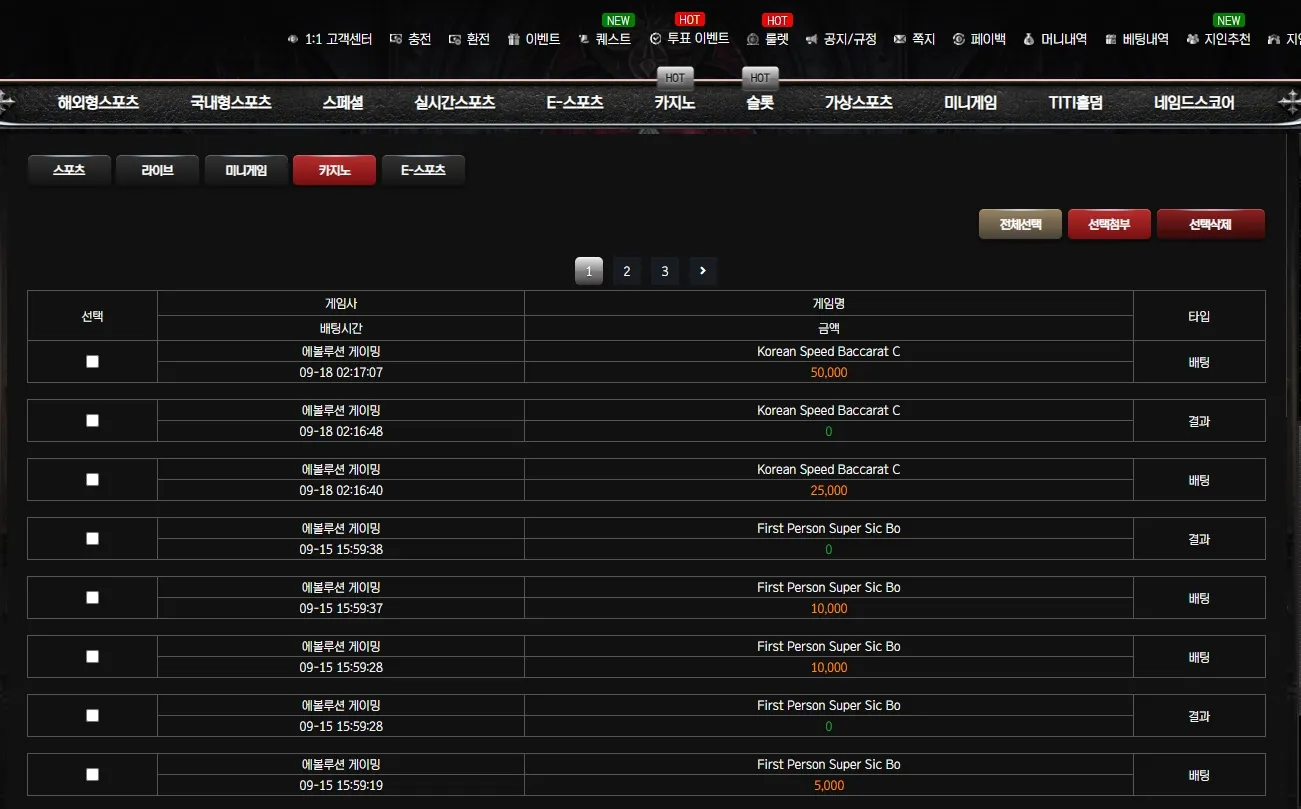Check the 02:17:07 Korean Speed Baccarat row
The width and height of the screenshot is (1301, 809).
tap(93, 361)
